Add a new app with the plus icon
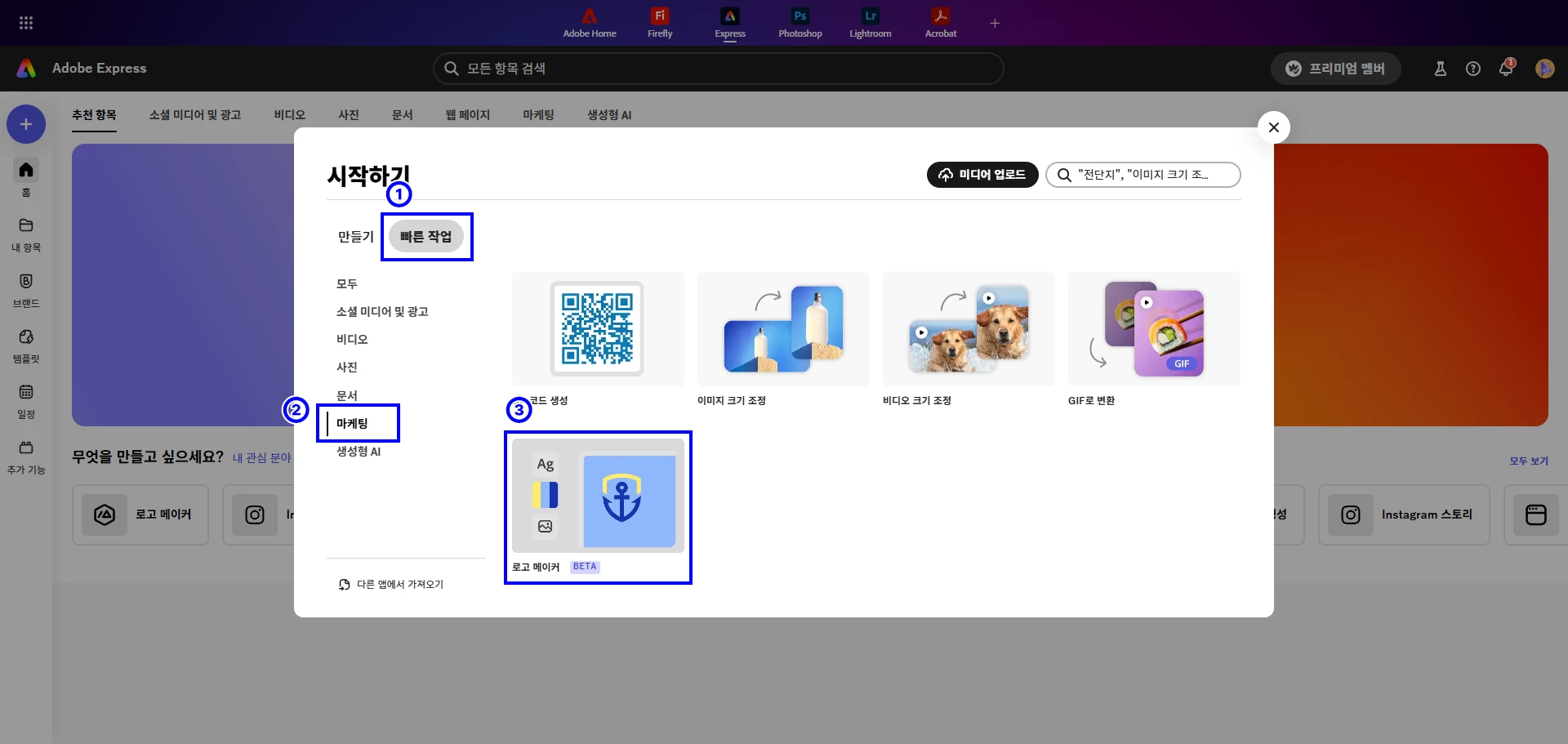The height and width of the screenshot is (744, 1568). tap(995, 23)
